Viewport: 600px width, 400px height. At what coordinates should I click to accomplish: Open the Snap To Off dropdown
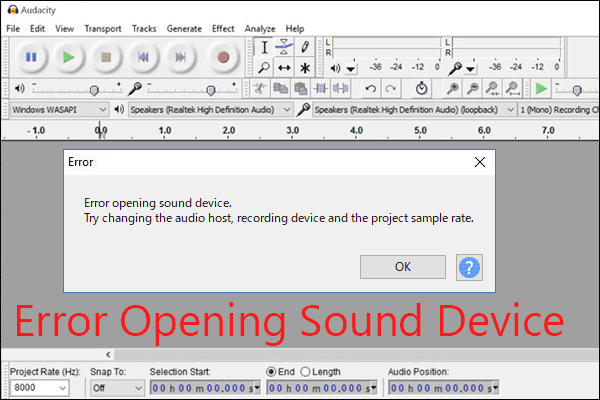[117, 388]
